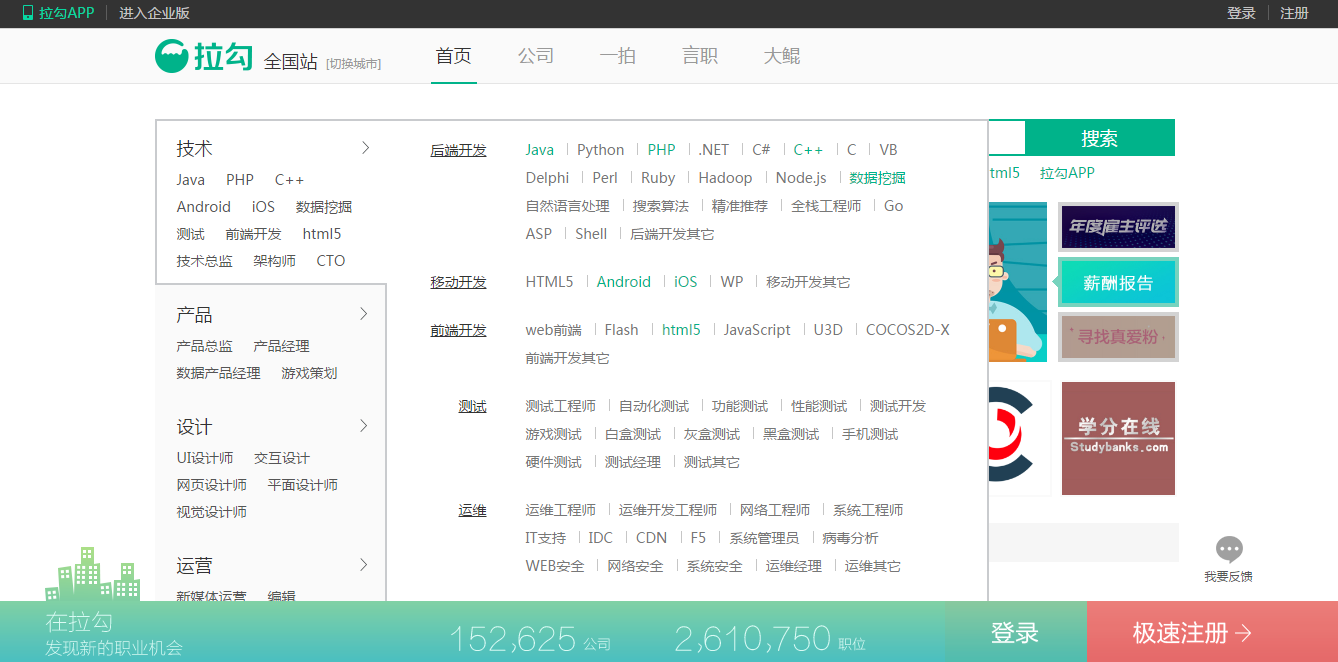Select WEB安全 link
Screen dimensions: 1338x662
[555, 566]
